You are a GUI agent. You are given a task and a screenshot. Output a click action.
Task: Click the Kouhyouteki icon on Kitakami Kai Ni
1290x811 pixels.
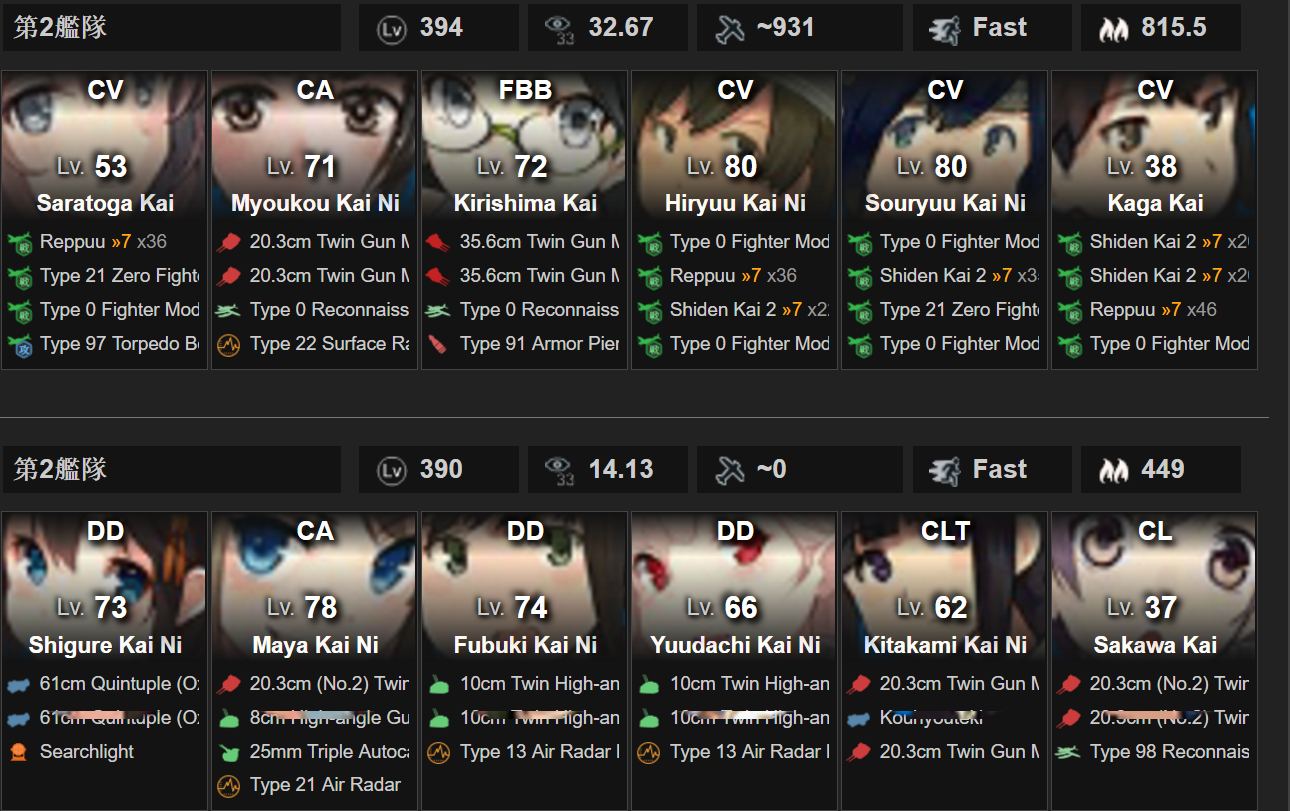[x=859, y=718]
